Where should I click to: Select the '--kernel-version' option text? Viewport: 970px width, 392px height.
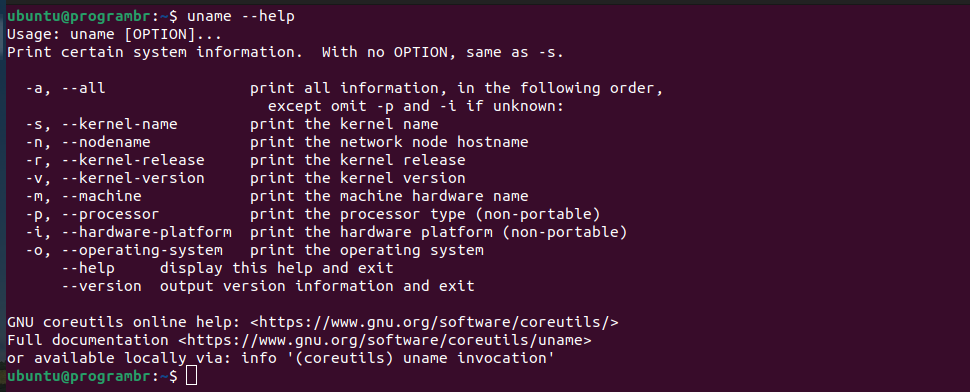click(x=133, y=178)
